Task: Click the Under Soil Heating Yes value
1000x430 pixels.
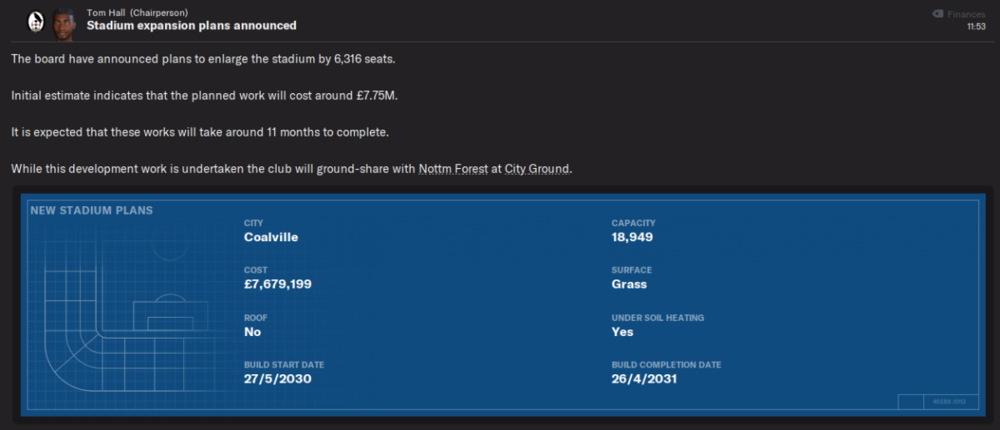Action: coord(622,332)
